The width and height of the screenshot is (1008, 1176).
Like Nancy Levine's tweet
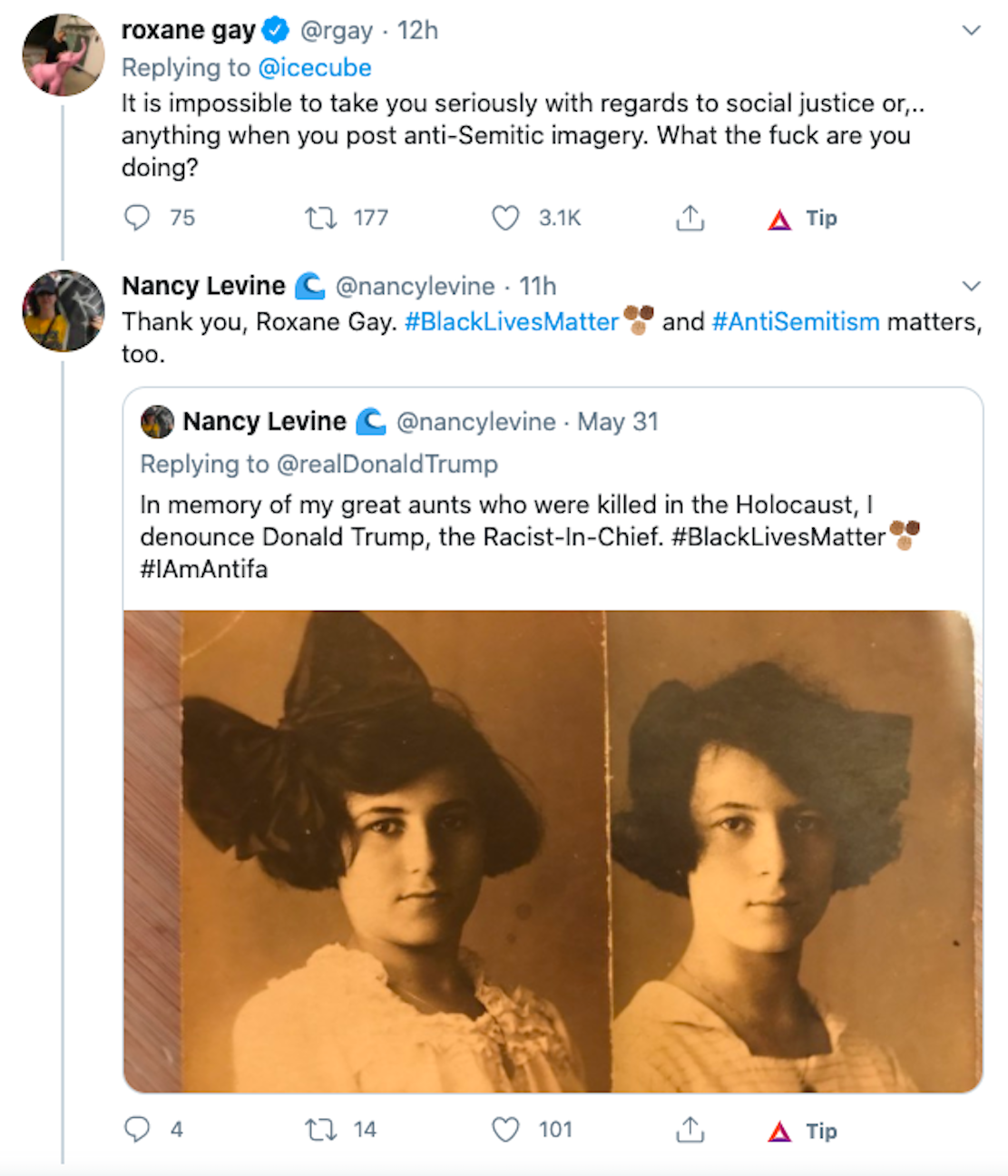(x=505, y=1130)
